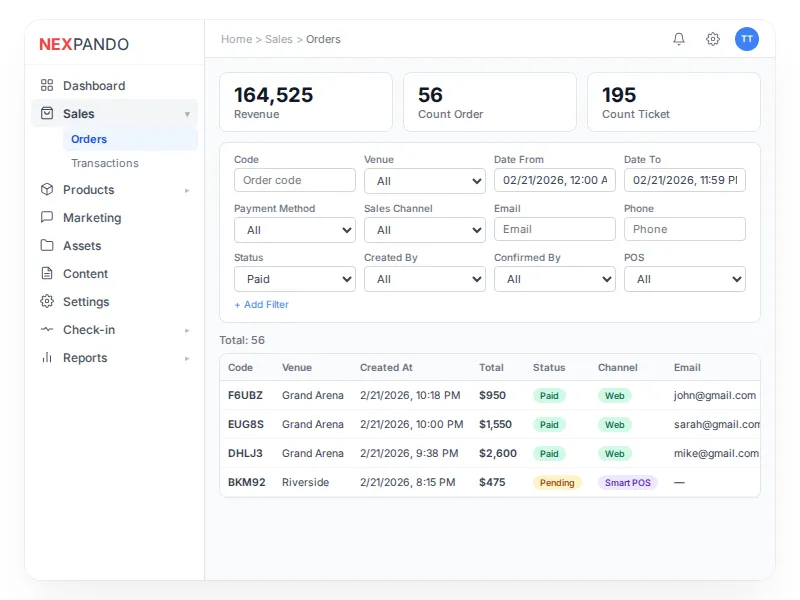Click the Smart POS channel badge
The image size is (800, 600).
(628, 483)
